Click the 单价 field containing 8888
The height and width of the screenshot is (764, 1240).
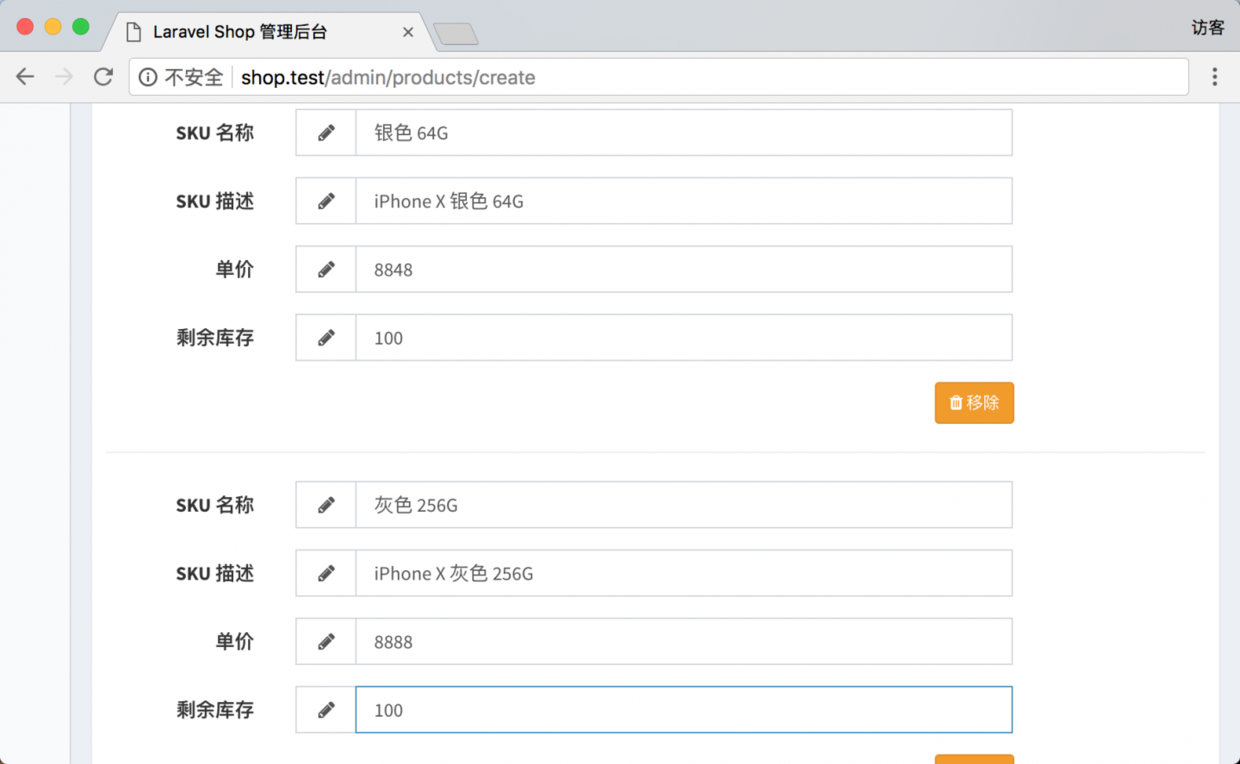click(x=684, y=642)
